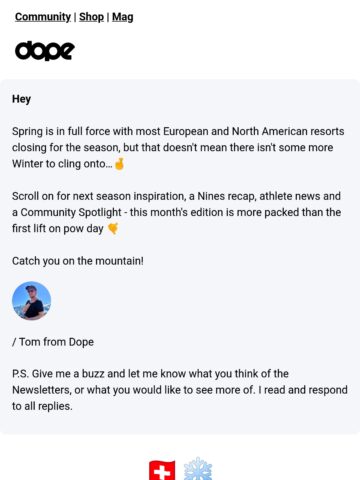Screen dimensions: 360x480
Task: Click the Dope brand logo
Action: tap(45, 51)
